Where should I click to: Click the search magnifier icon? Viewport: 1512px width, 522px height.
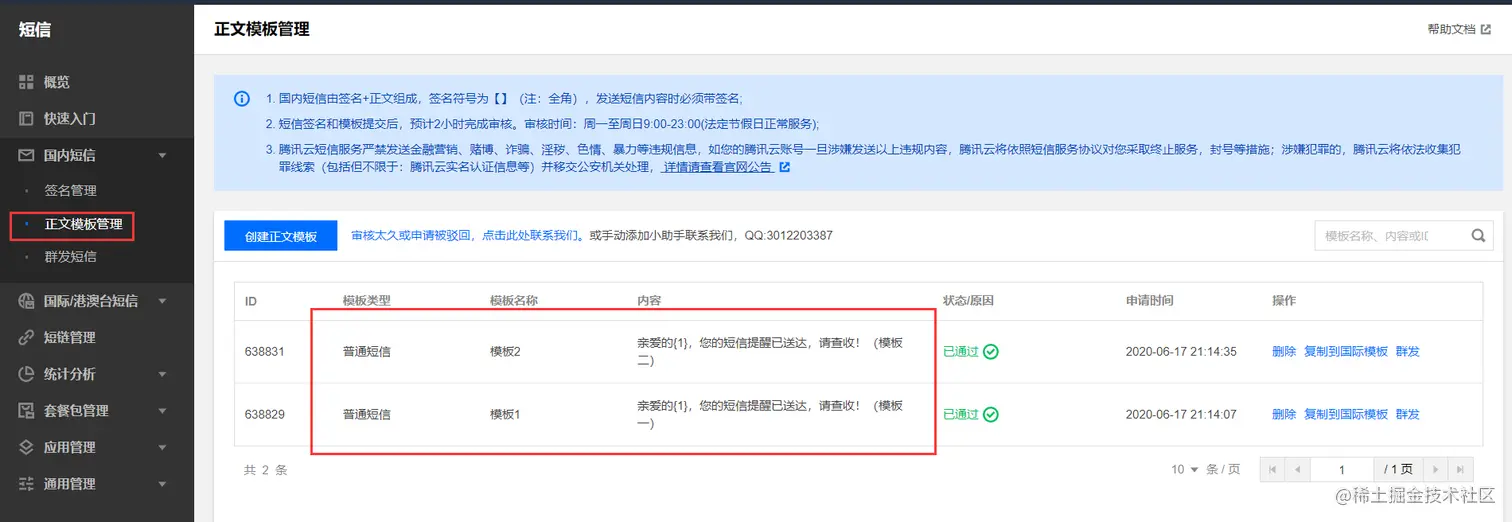click(1478, 236)
